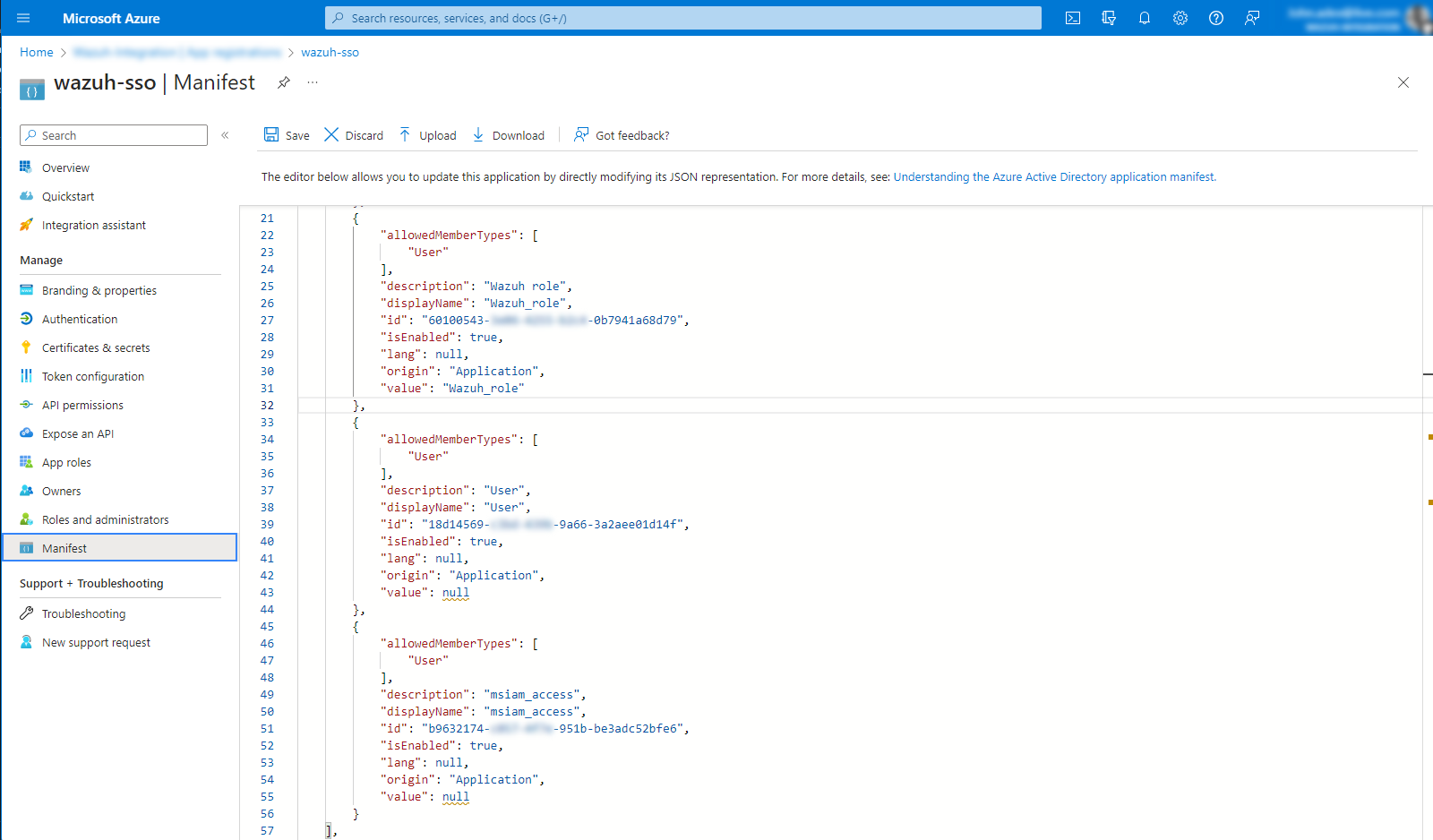Open the Quickstart page
This screenshot has height=840, width=1433.
[x=67, y=196]
